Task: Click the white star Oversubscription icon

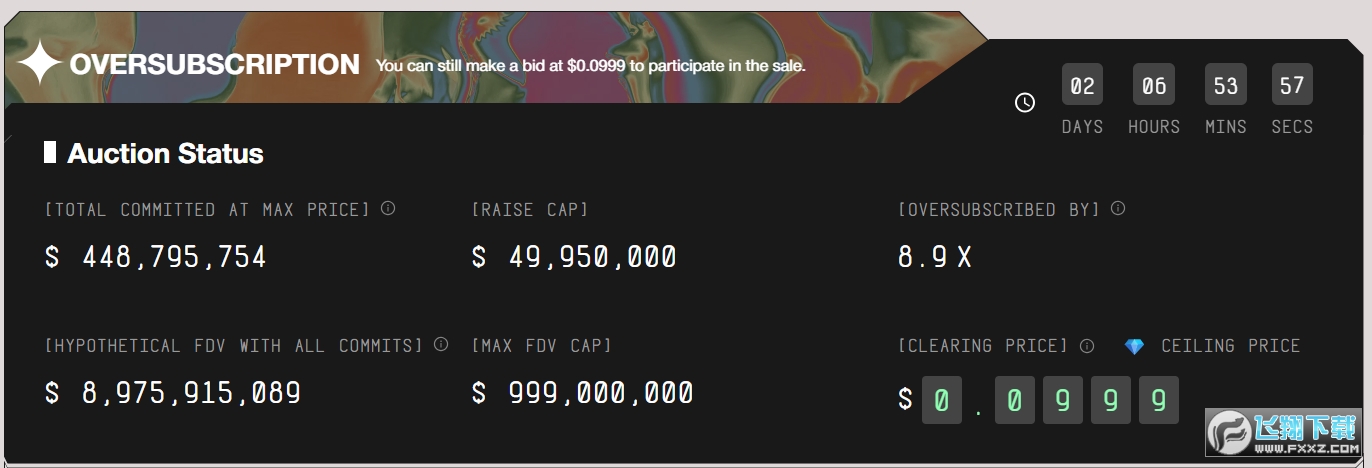Action: coord(40,65)
